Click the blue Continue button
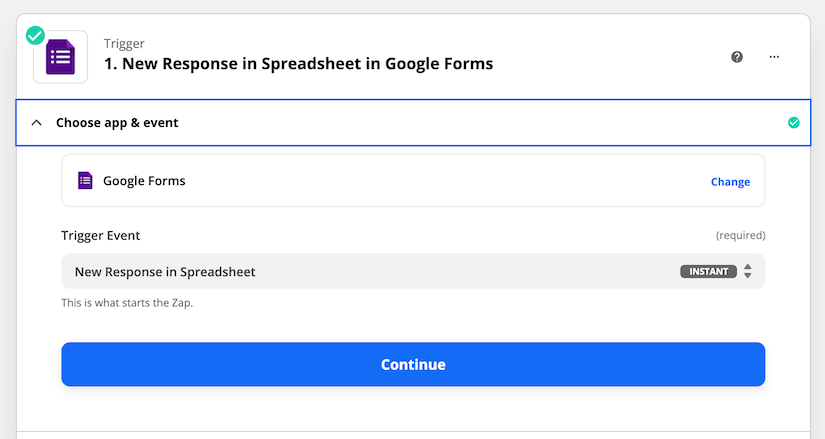Image resolution: width=825 pixels, height=439 pixels. pos(413,364)
